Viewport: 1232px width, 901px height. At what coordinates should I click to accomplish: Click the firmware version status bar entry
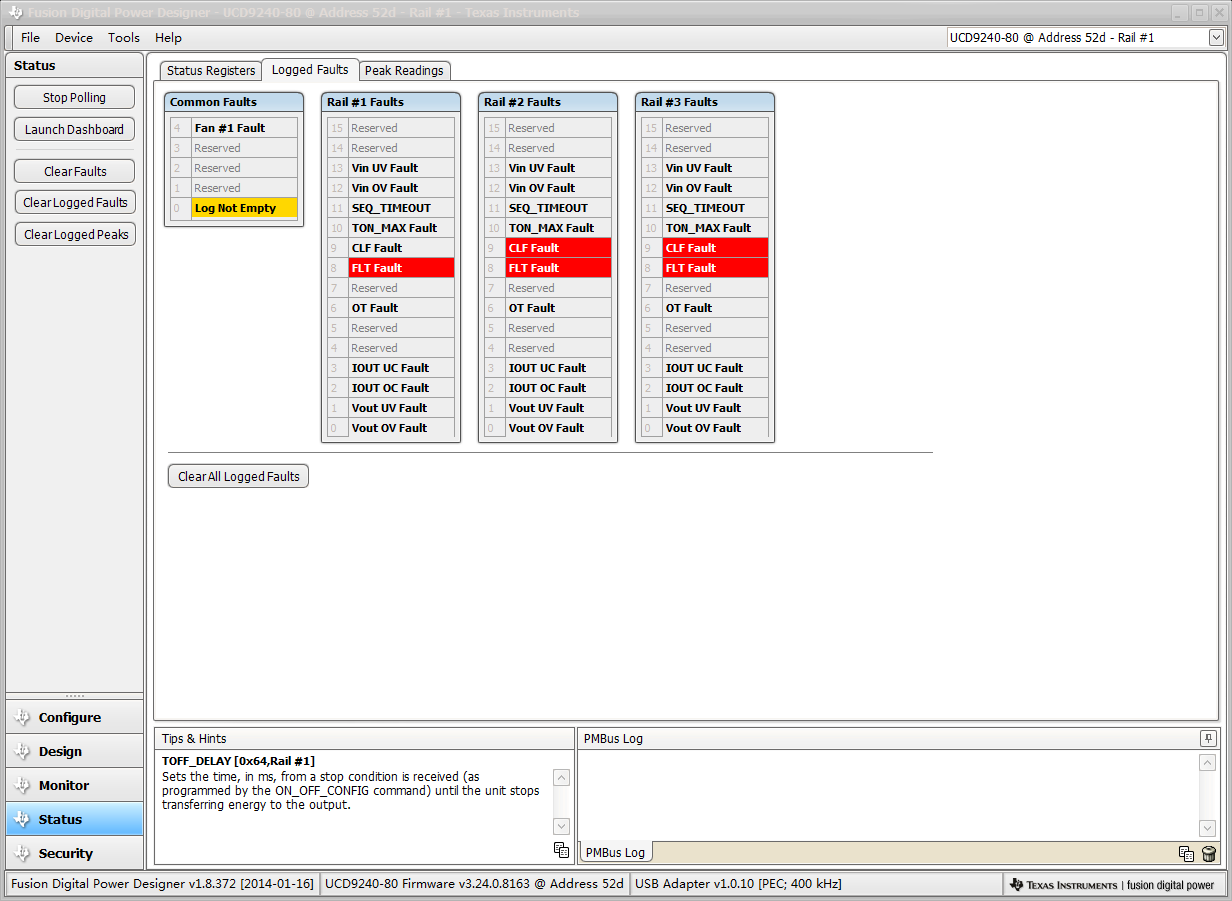click(474, 884)
